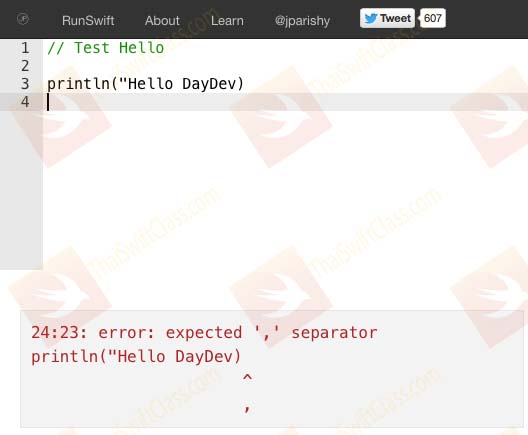The width and height of the screenshot is (528, 435).
Task: Click the round logo icon in navbar
Action: click(x=23, y=19)
